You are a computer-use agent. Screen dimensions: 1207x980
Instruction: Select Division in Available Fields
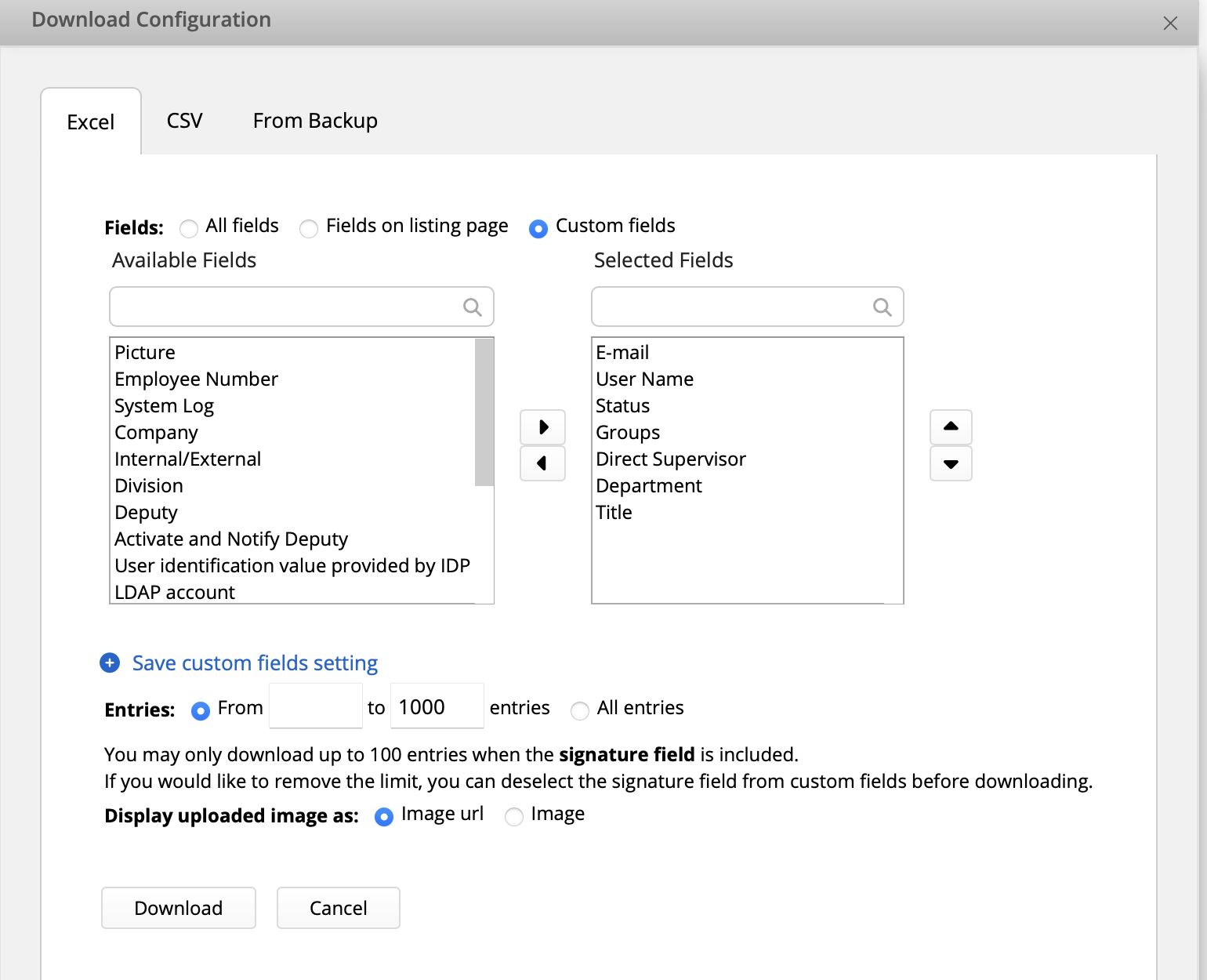point(294,485)
